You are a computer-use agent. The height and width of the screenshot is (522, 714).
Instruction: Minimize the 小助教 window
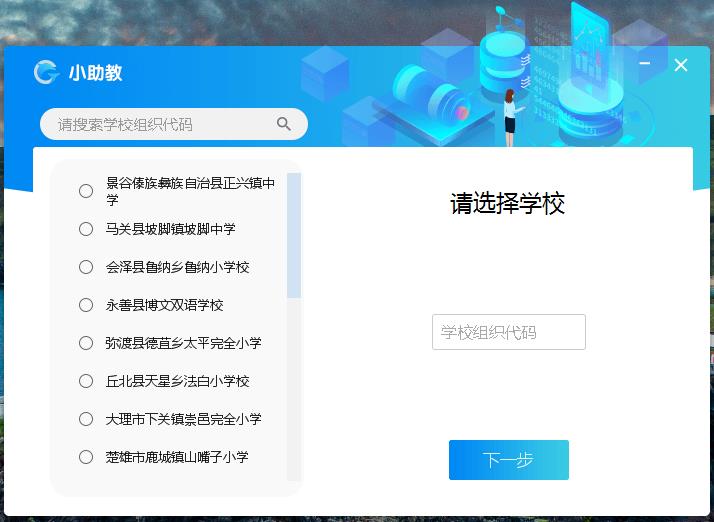click(x=644, y=63)
